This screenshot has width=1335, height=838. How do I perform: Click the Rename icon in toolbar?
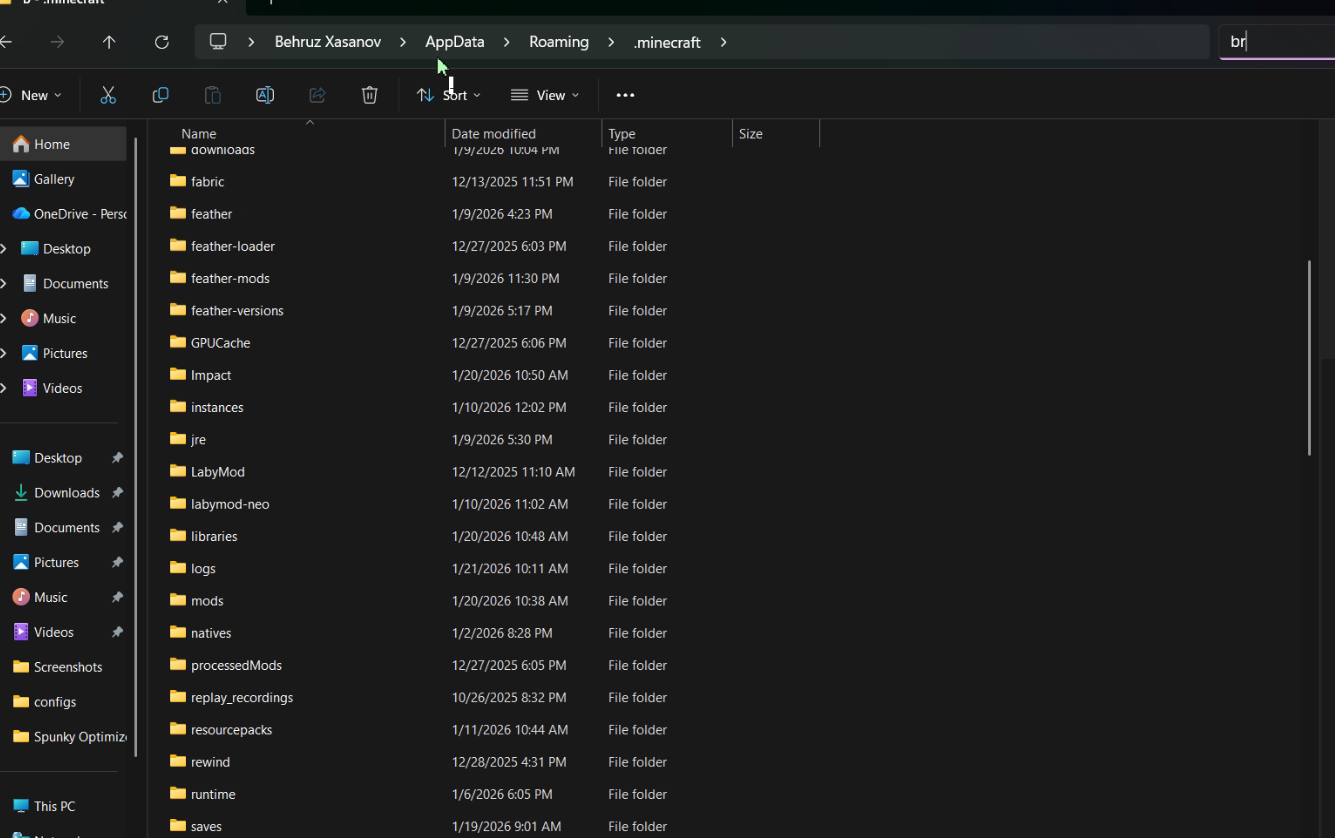click(265, 95)
